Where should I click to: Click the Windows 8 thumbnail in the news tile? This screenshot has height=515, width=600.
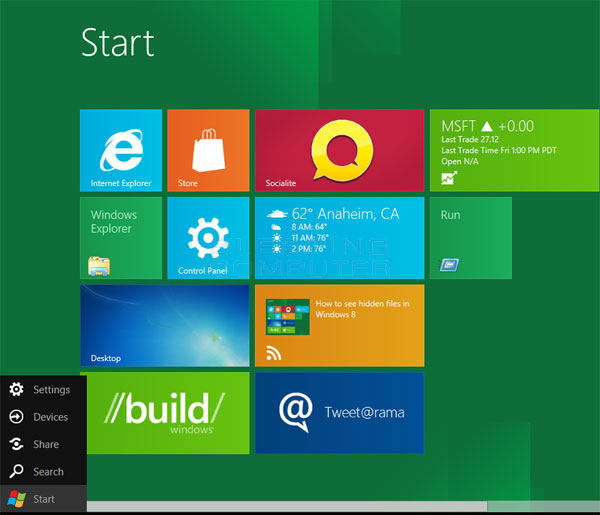(288, 317)
